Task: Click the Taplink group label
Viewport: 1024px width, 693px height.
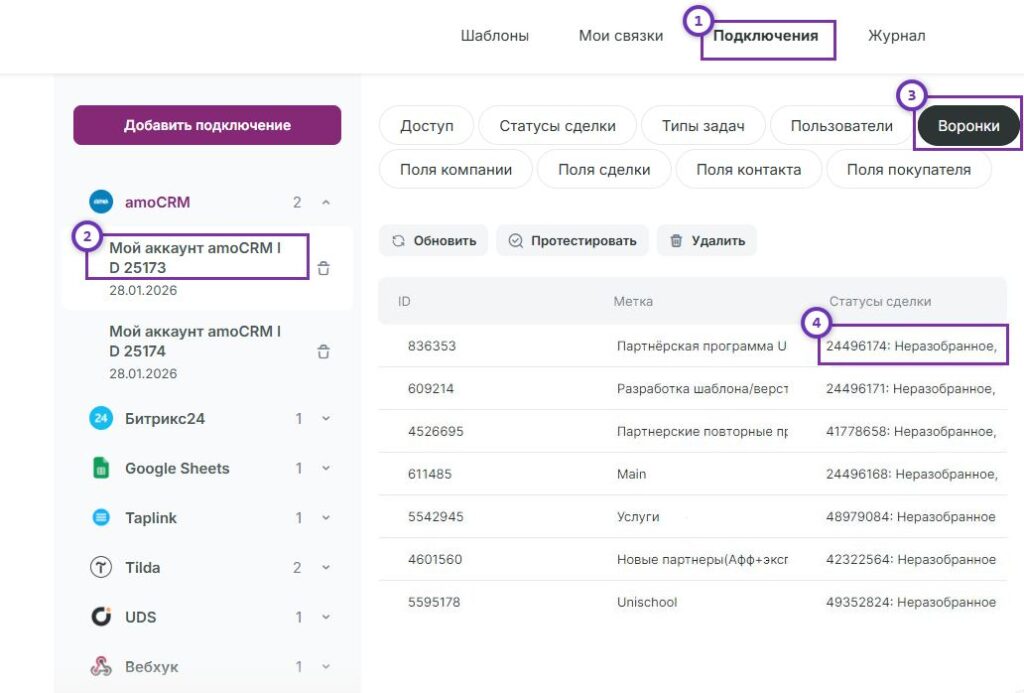Action: coord(151,517)
